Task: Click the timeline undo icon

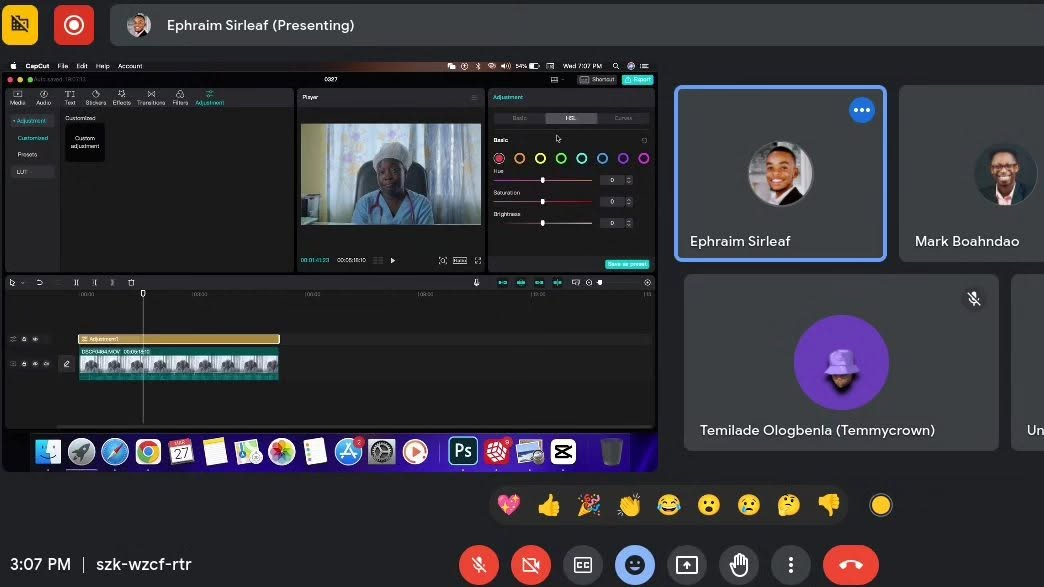Action: [x=40, y=283]
